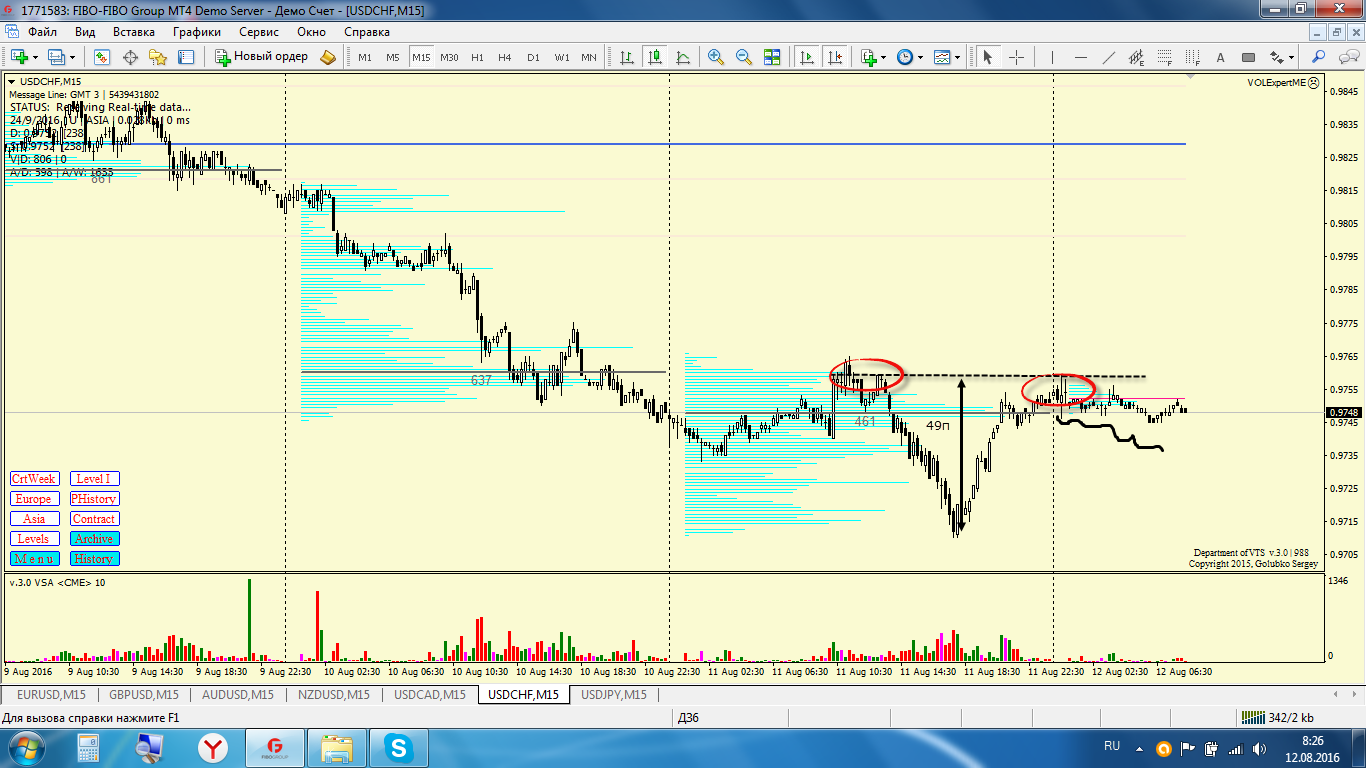Image resolution: width=1366 pixels, height=768 pixels.
Task: Expand the Profiles dropdown arrow
Action: click(72, 57)
